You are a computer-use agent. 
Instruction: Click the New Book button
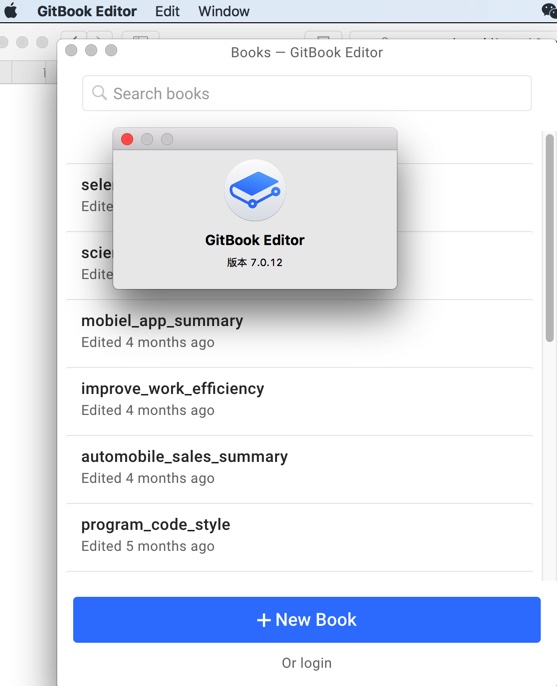point(307,620)
